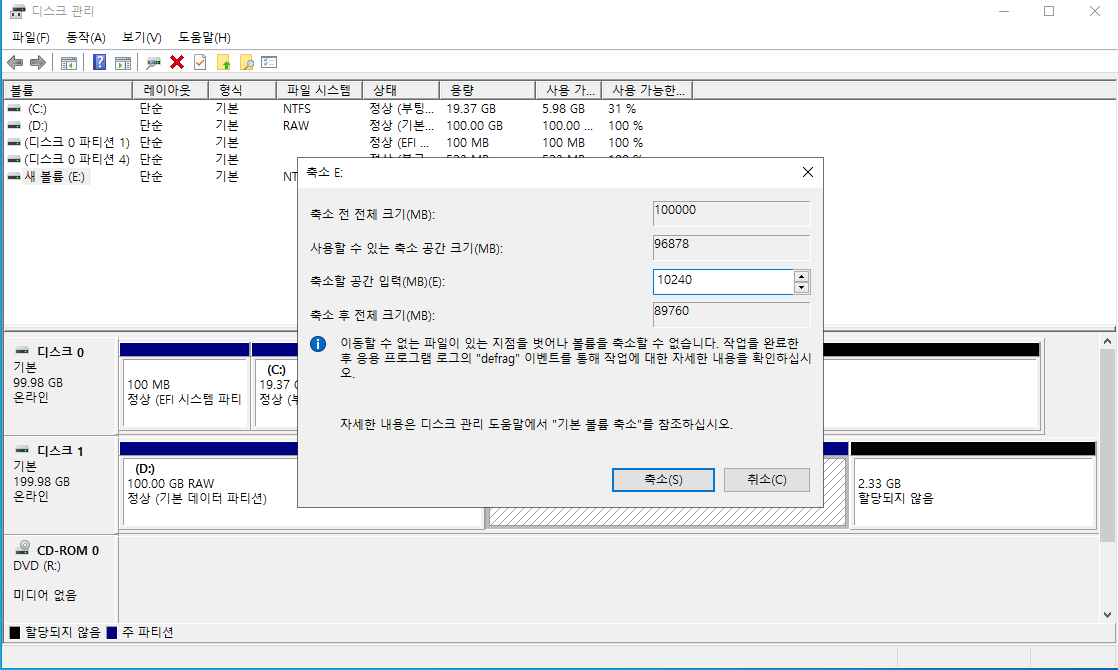
Task: Toggle the action pane toolbar icon
Action: coord(123,63)
